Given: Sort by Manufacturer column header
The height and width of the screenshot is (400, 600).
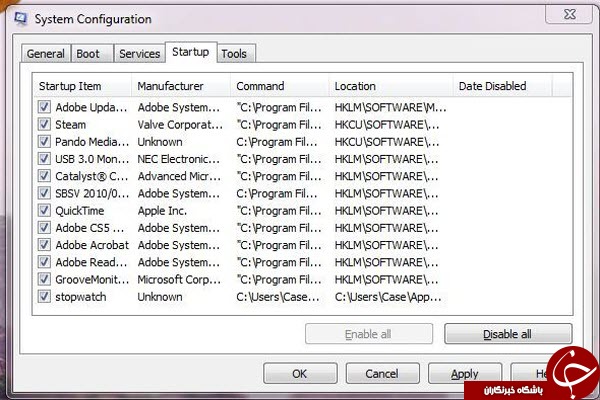Looking at the screenshot, I should tap(181, 86).
